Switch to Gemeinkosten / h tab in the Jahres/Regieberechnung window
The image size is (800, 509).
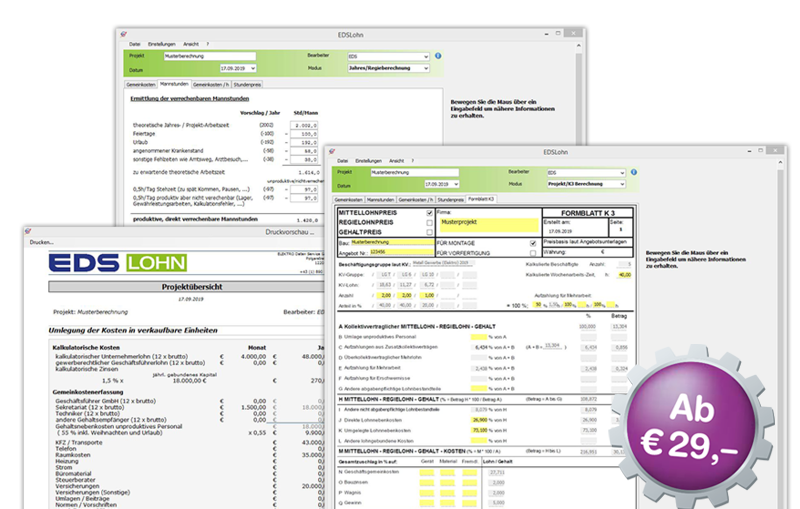point(211,85)
